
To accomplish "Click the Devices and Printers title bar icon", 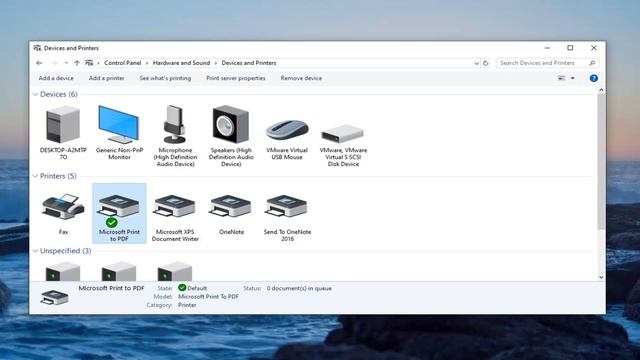I will [37, 48].
